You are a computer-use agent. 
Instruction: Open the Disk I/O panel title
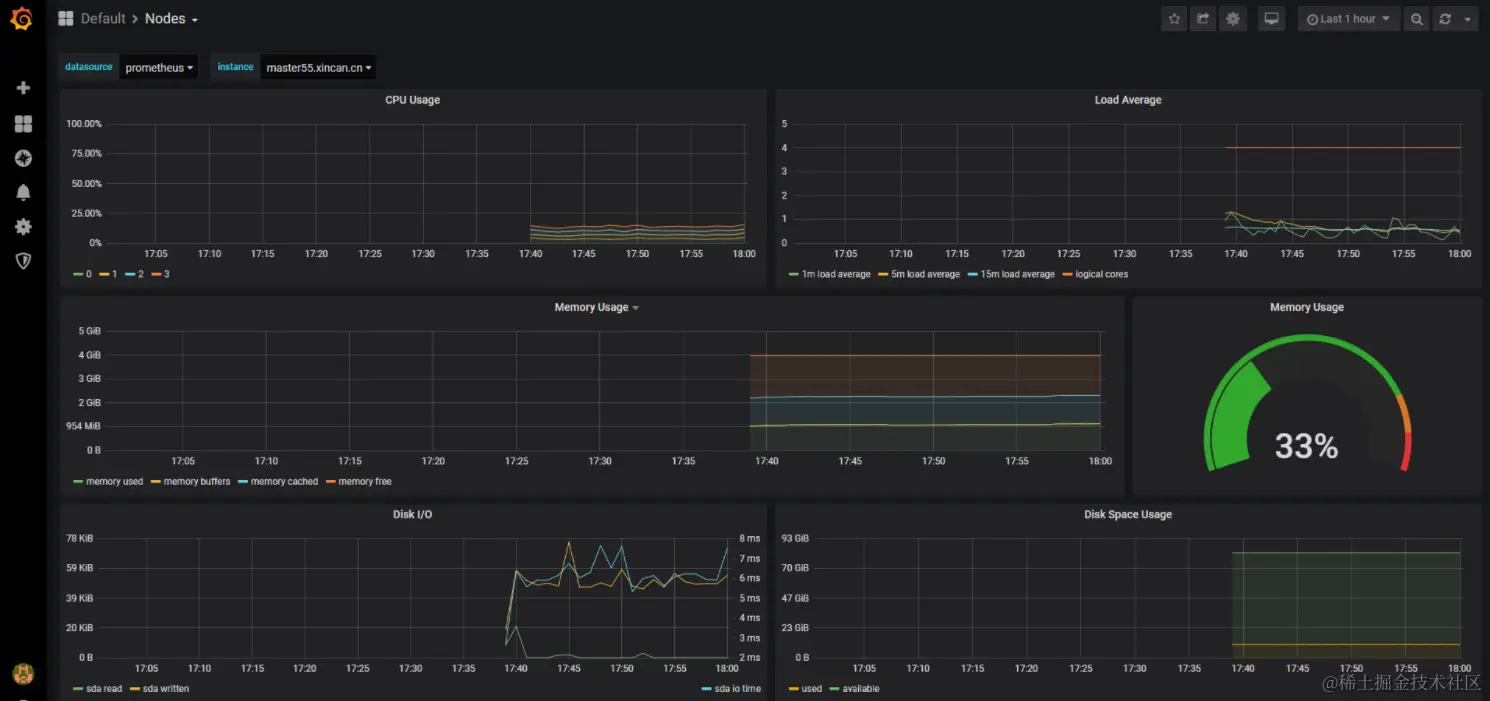[x=412, y=514]
